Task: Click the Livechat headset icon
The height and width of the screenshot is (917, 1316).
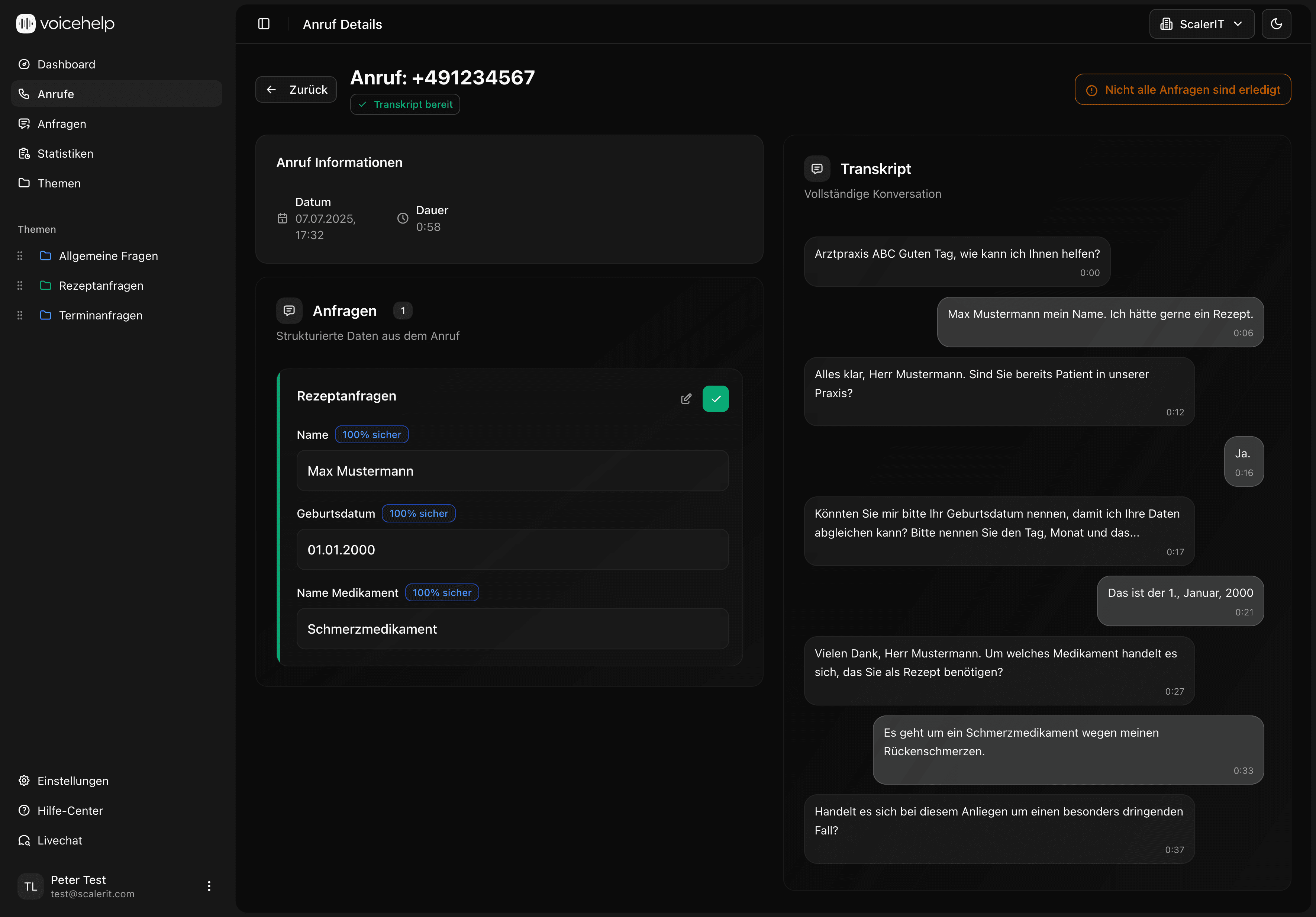Action: pos(24,840)
